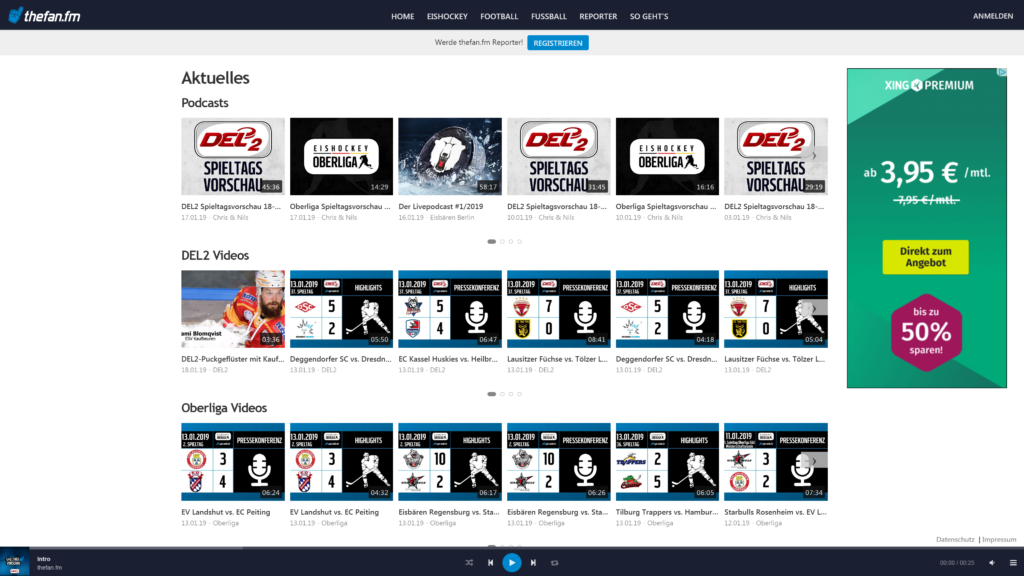Viewport: 1024px width, 576px height.
Task: Open the Datenschutz link
Action: click(x=955, y=539)
